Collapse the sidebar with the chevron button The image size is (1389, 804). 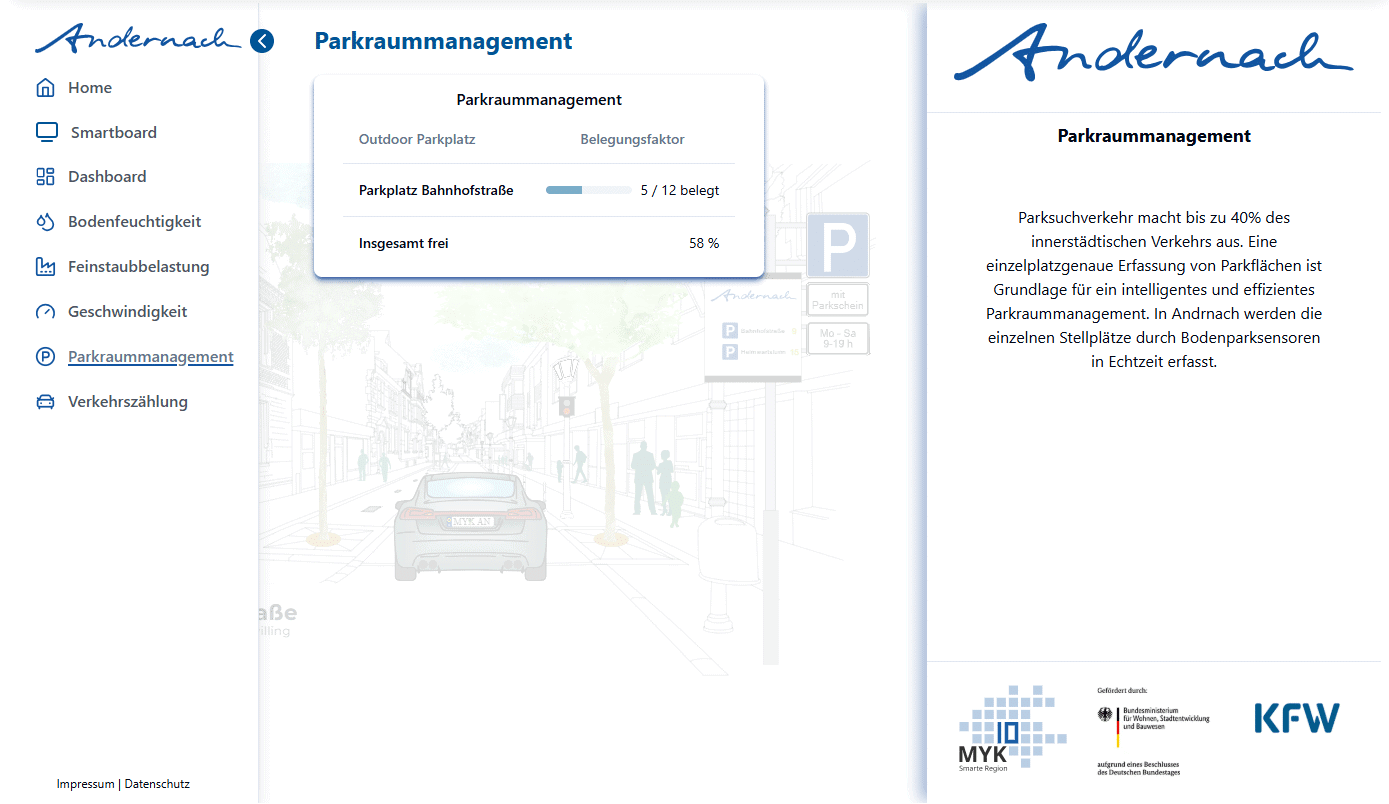[262, 41]
